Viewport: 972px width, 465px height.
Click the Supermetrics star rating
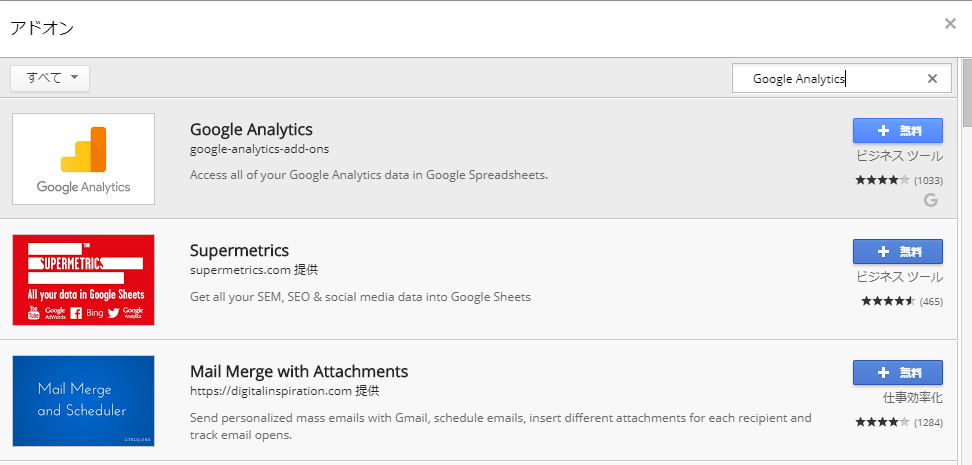click(888, 301)
